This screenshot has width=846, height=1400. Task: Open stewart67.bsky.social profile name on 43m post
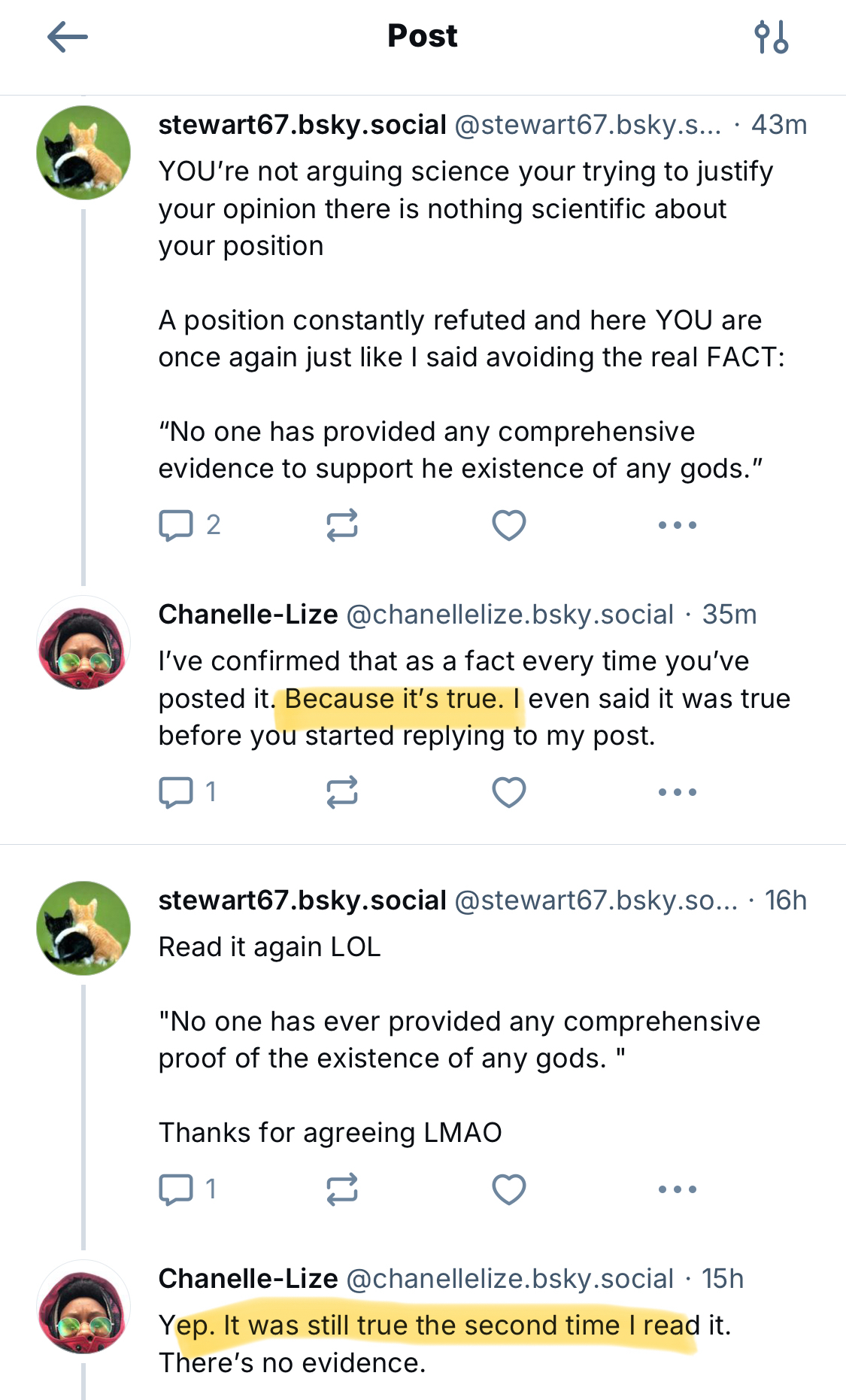pos(302,125)
